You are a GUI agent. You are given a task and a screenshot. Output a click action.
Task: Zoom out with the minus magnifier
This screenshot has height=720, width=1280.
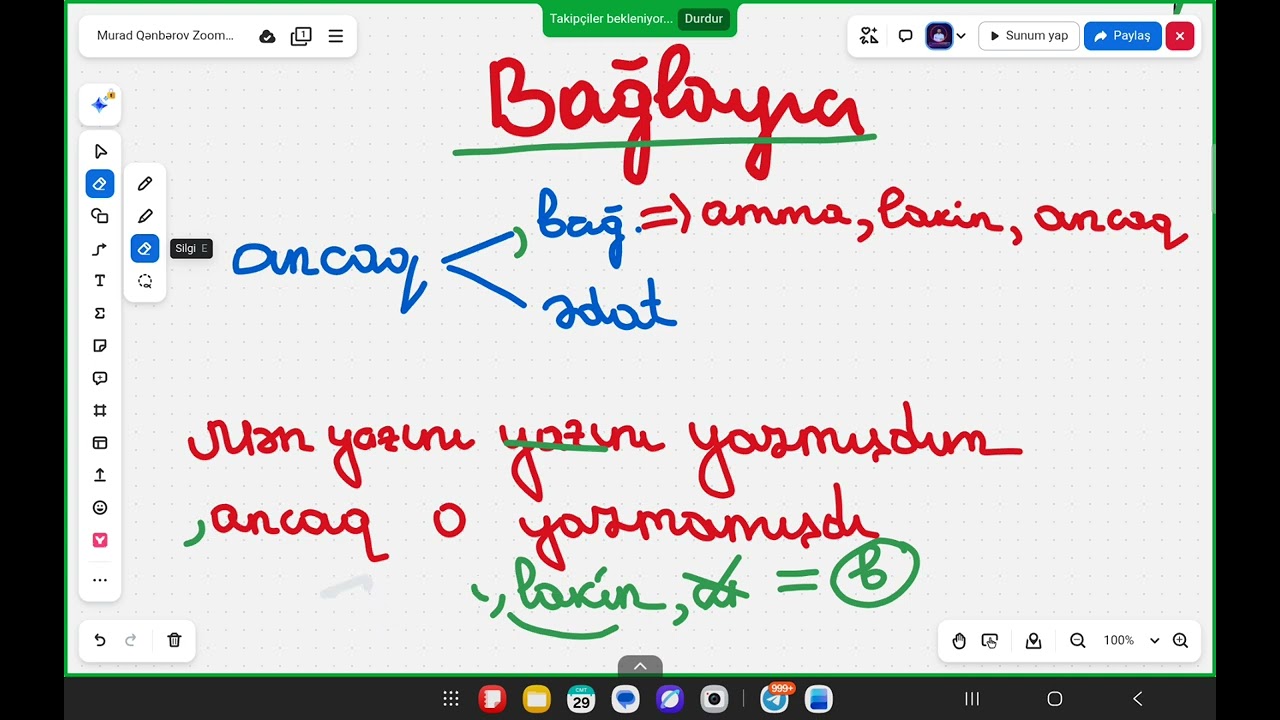pyautogui.click(x=1078, y=641)
